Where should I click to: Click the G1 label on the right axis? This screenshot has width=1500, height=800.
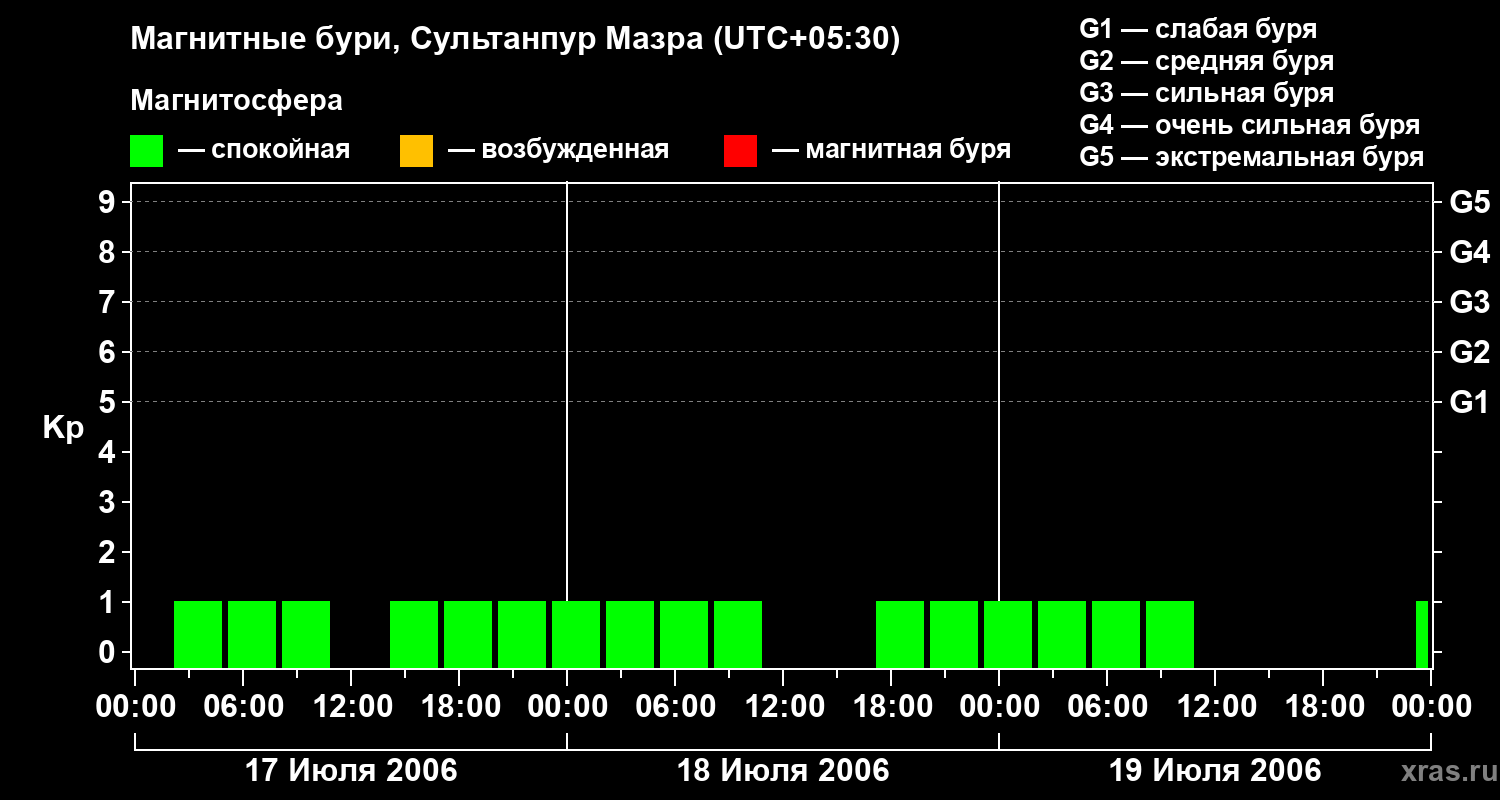[x=1470, y=402]
